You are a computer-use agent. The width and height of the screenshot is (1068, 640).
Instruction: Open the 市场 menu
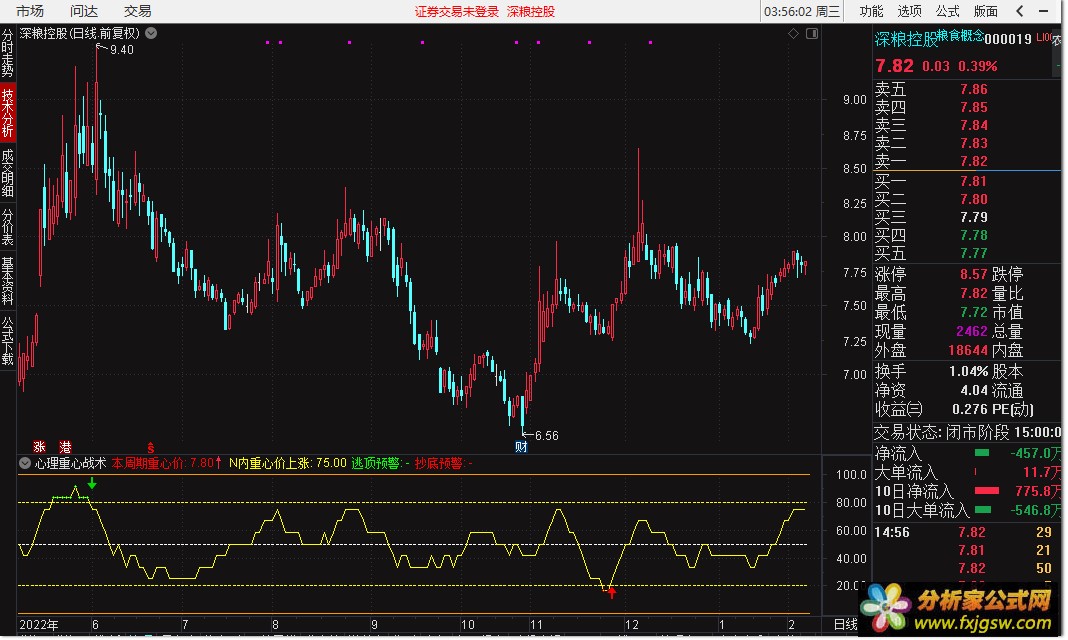[29, 12]
